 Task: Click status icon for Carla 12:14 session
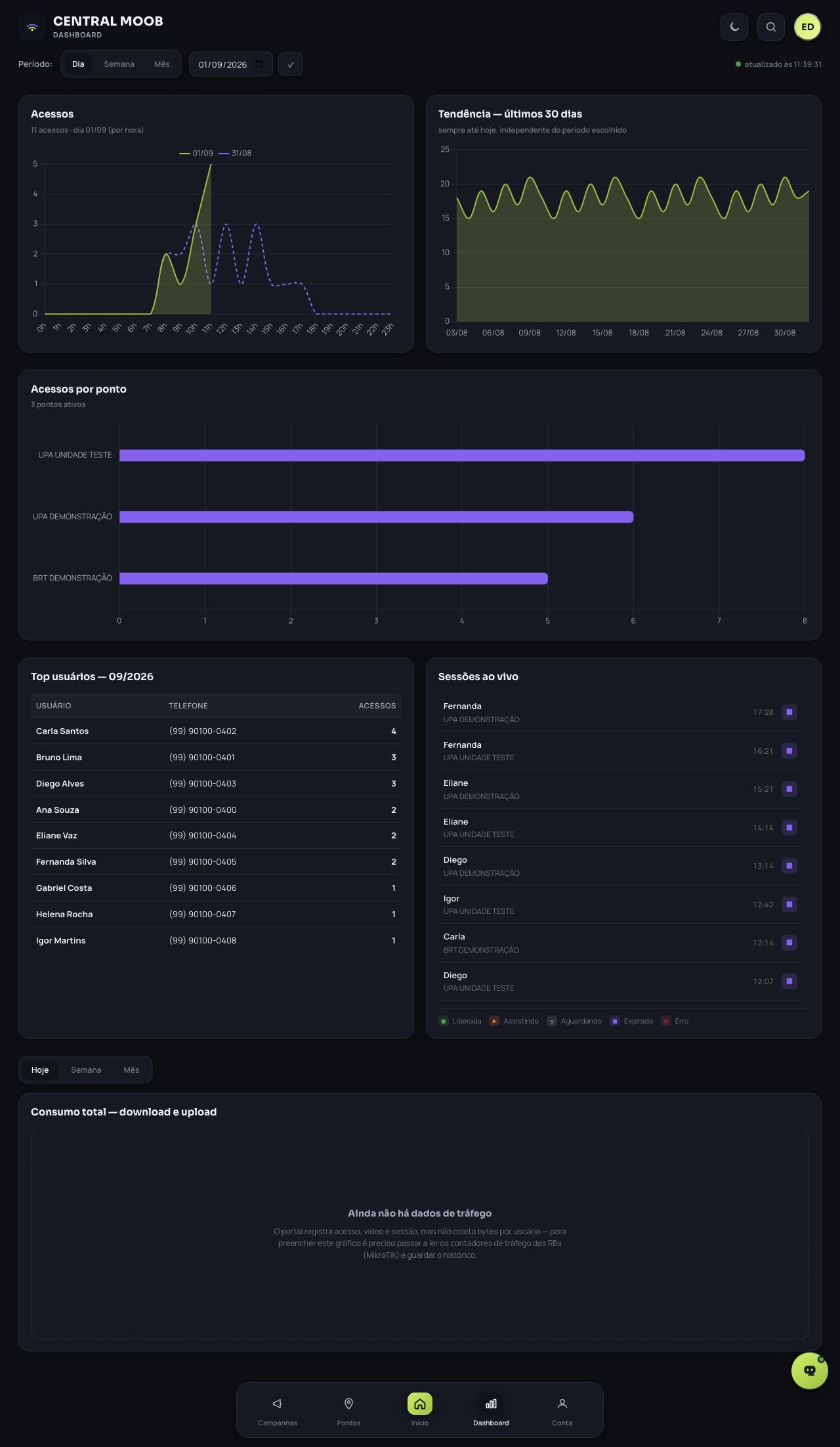(789, 943)
